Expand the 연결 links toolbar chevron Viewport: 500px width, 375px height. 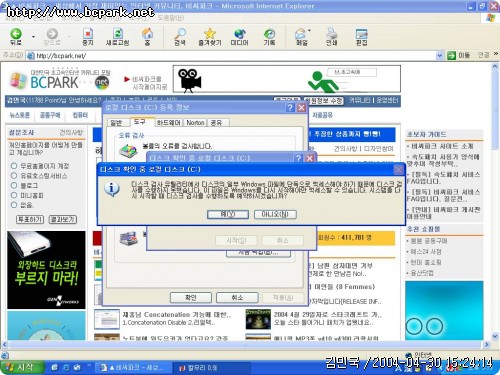click(x=496, y=54)
